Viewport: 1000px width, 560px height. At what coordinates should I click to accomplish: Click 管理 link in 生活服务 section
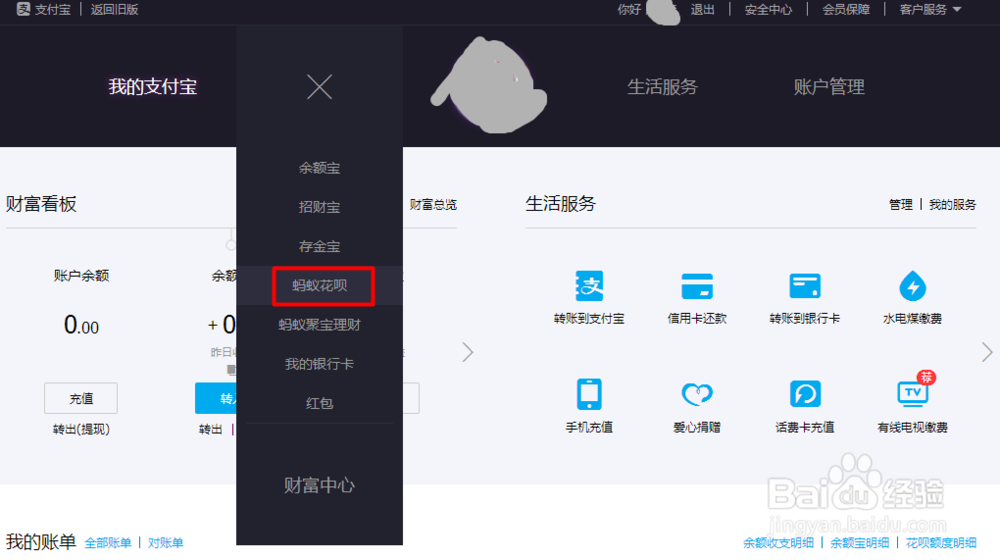(901, 205)
